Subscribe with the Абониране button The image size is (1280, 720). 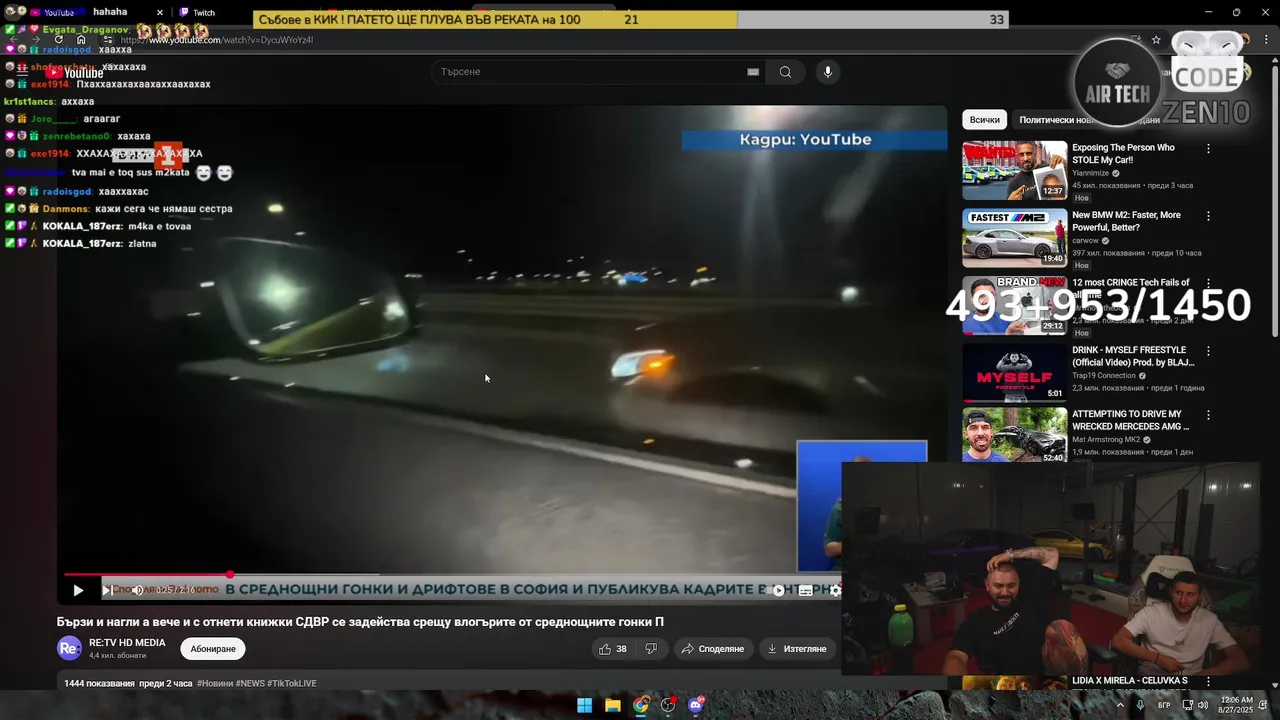(x=213, y=649)
